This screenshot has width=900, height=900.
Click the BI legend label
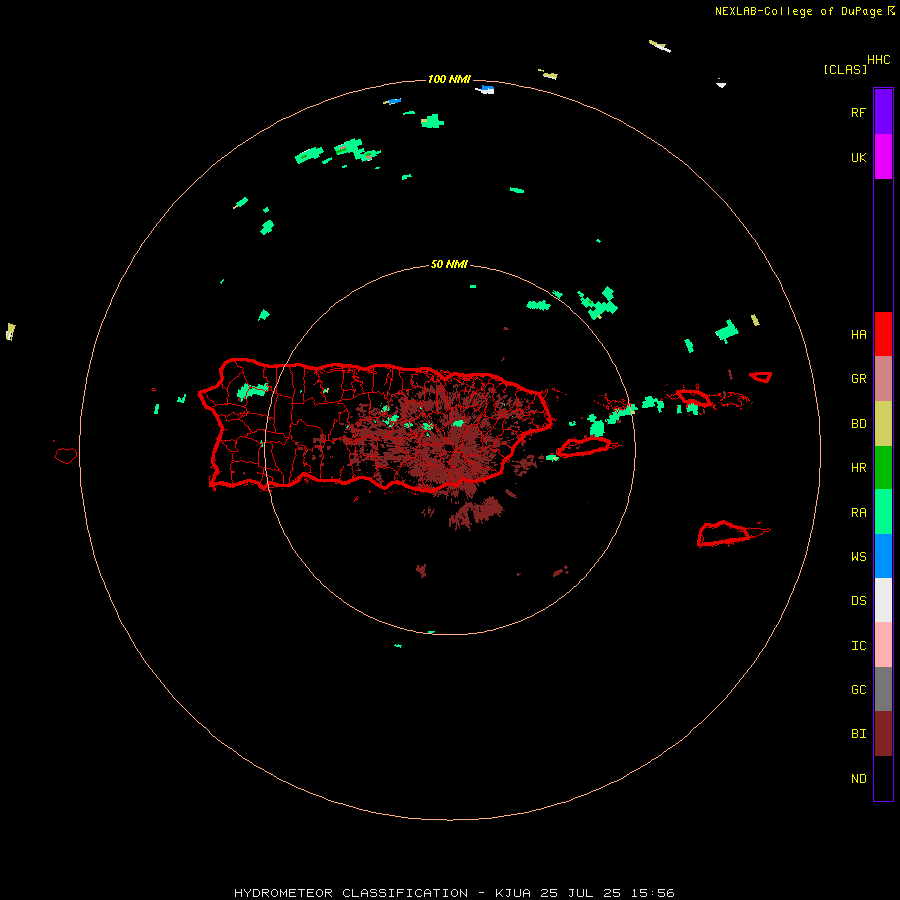tap(859, 734)
